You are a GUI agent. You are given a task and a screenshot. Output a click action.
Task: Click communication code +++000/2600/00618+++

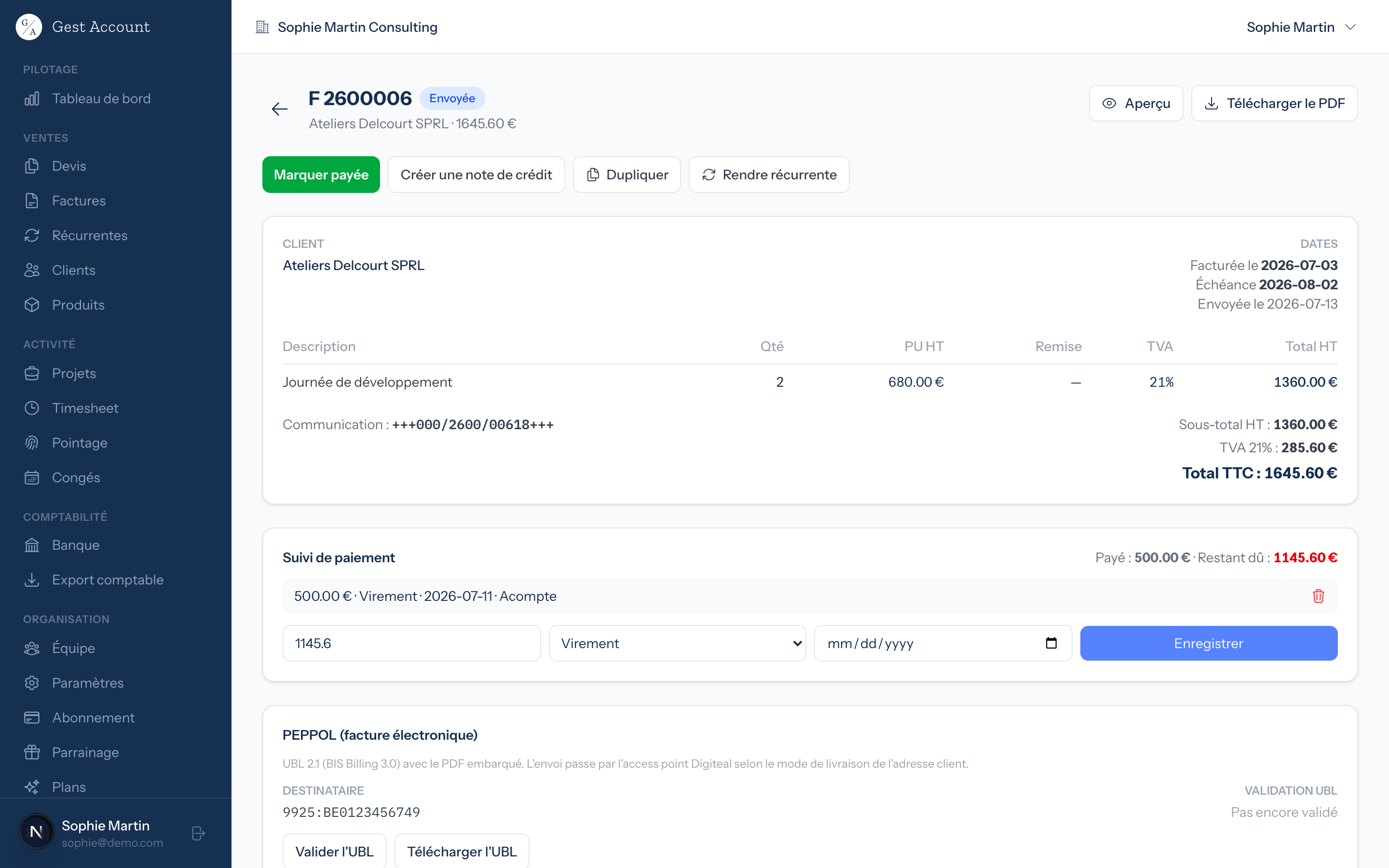tap(473, 425)
